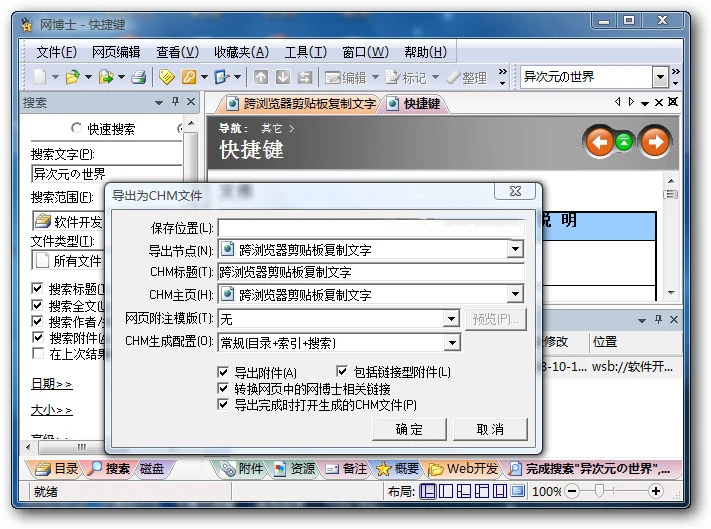The image size is (711, 529).
Task: Click the printer icon in toolbar
Action: click(x=139, y=78)
